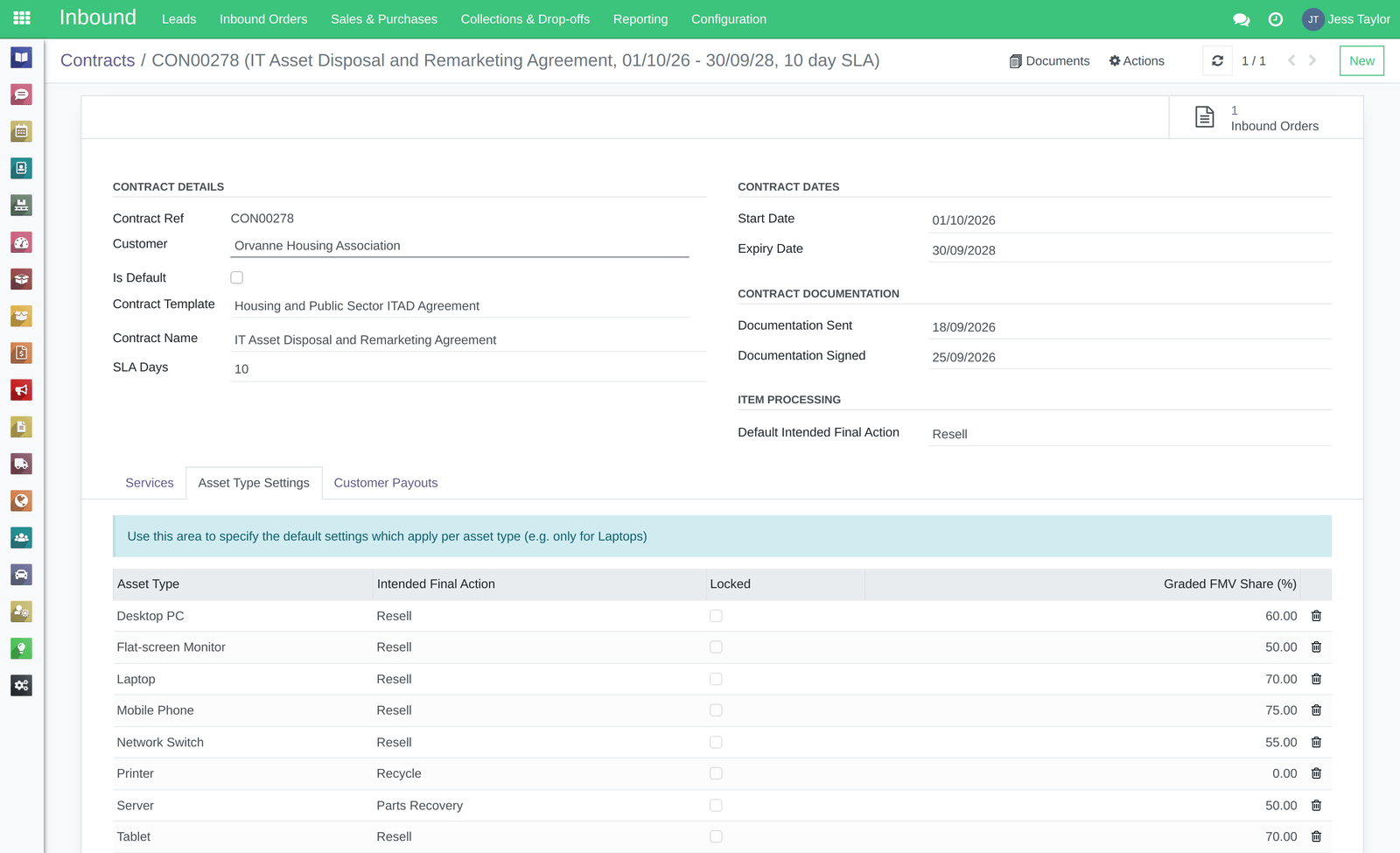Viewport: 1400px width, 853px height.
Task: Edit the Contract Name field
Action: 468,340
